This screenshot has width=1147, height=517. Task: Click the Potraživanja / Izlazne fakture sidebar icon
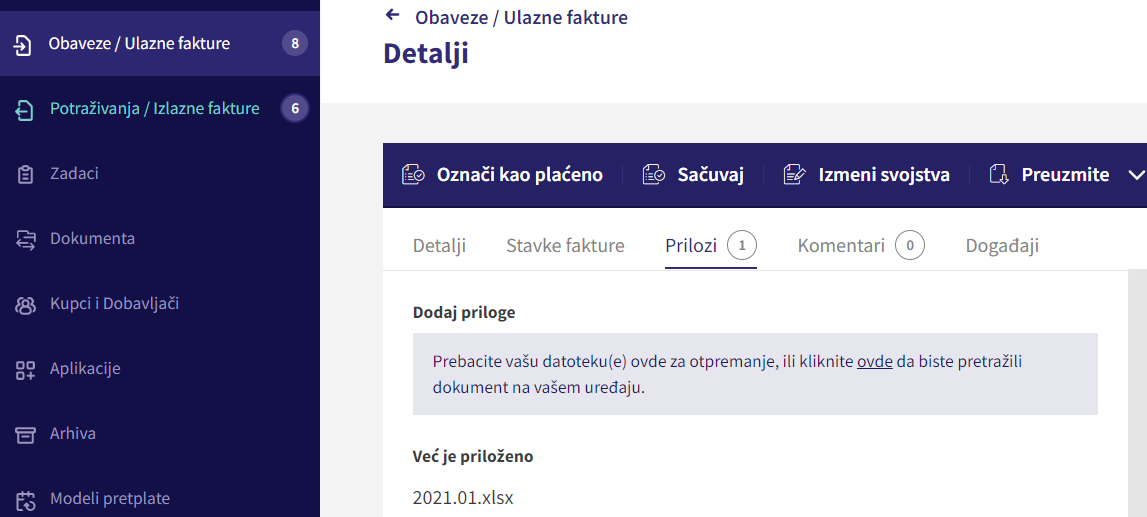[x=24, y=110]
